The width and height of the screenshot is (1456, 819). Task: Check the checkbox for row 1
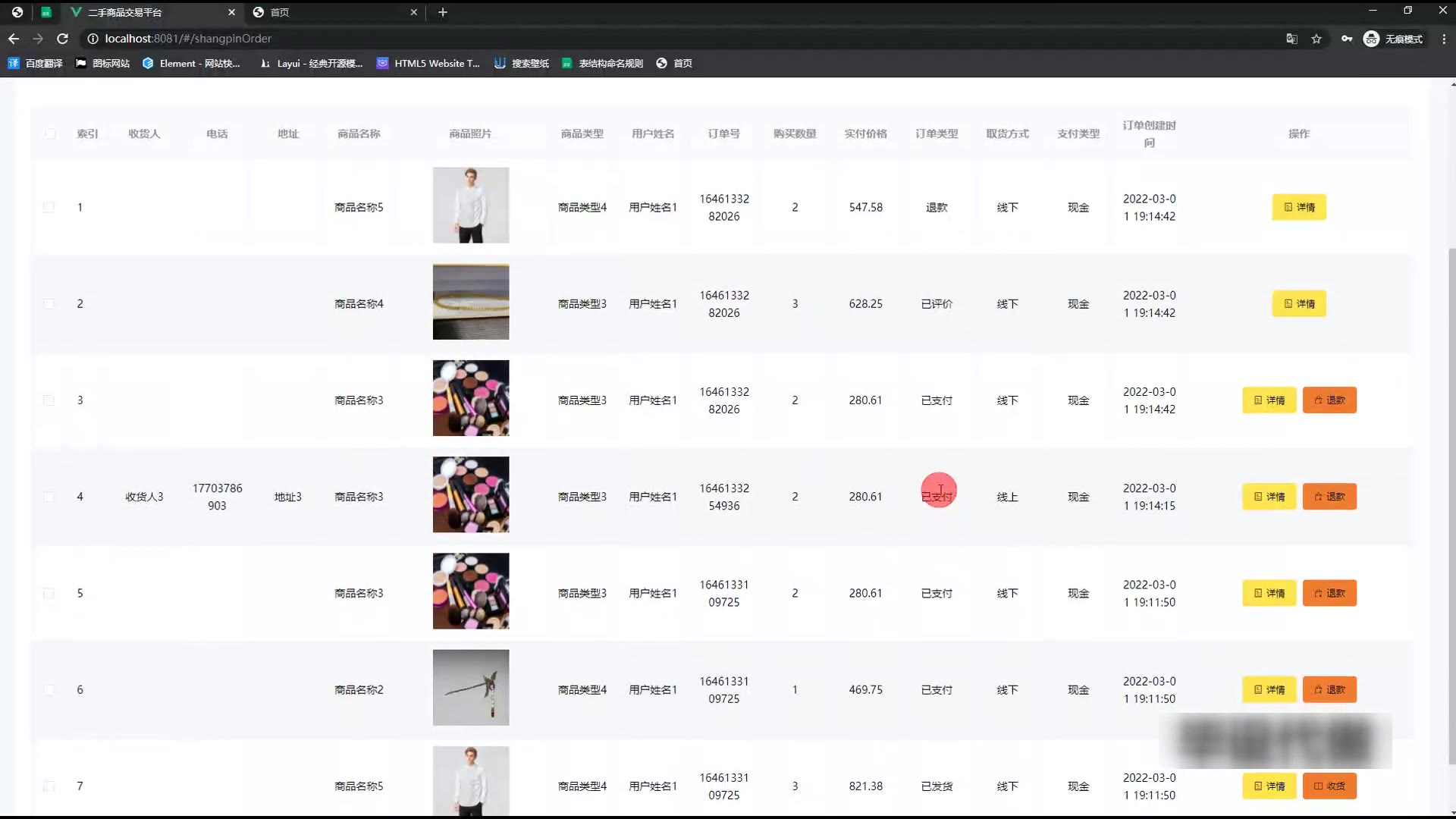point(49,207)
